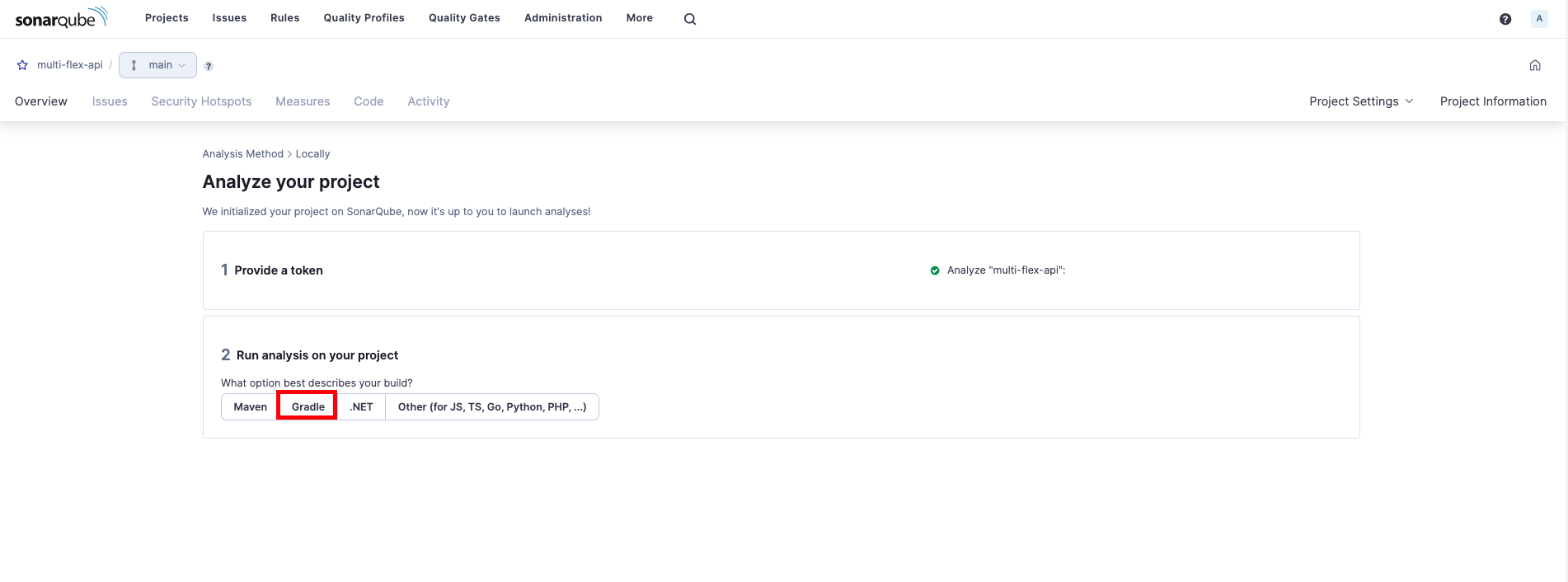Open Quality Gates
1568x582 pixels.
pyautogui.click(x=464, y=18)
